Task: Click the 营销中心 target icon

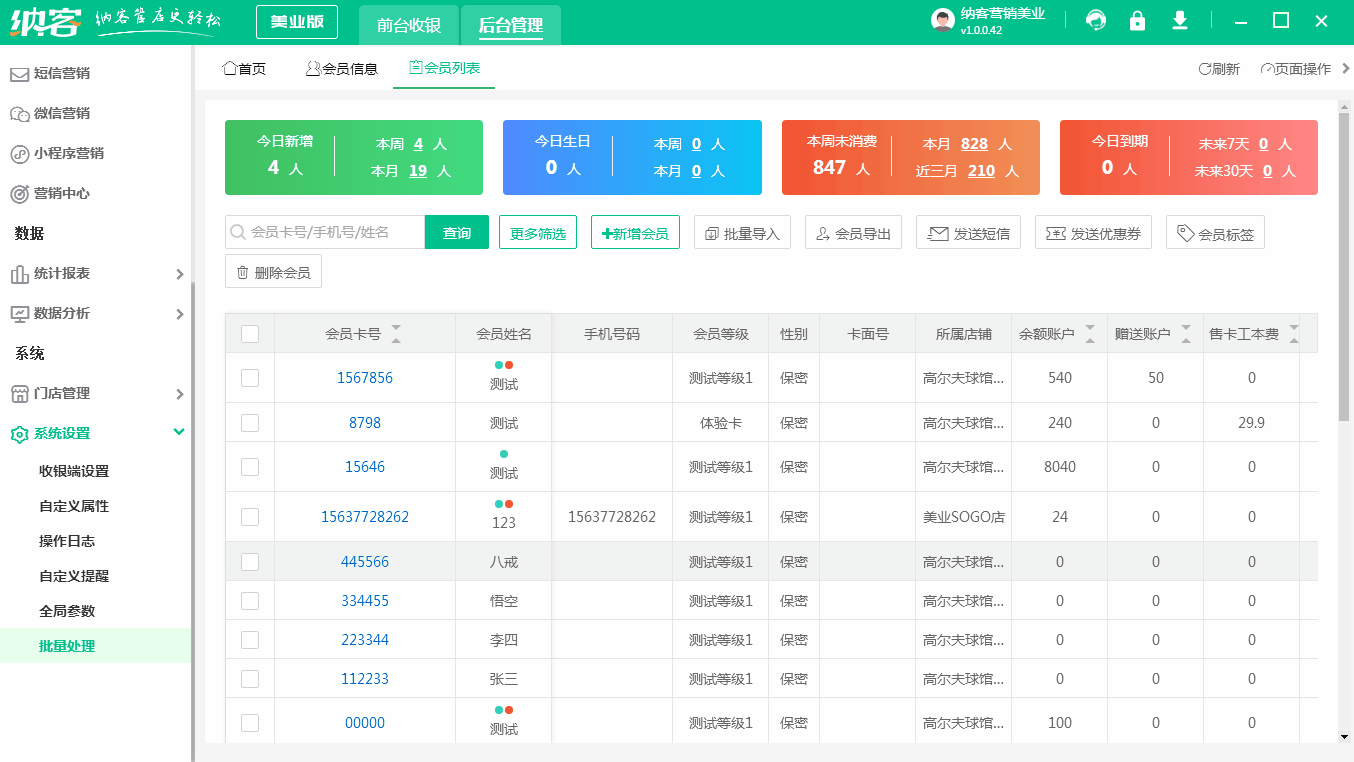Action: tap(22, 193)
